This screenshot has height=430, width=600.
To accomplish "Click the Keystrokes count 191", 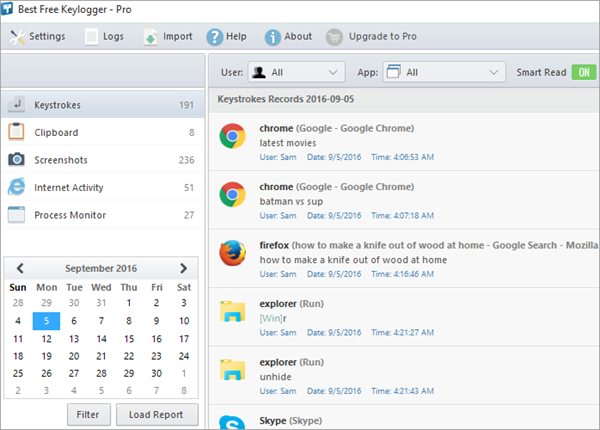I will (x=186, y=105).
